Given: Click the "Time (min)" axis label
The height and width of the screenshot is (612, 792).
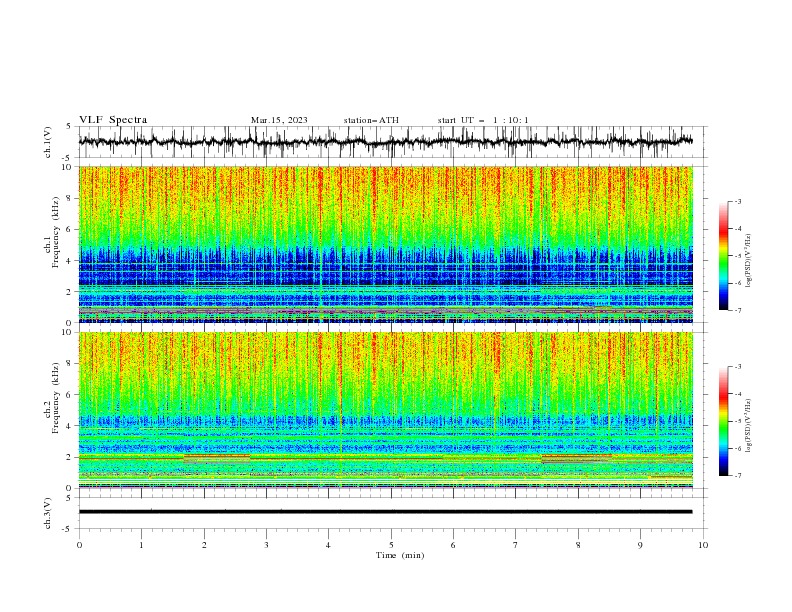Looking at the screenshot, I should tap(400, 555).
